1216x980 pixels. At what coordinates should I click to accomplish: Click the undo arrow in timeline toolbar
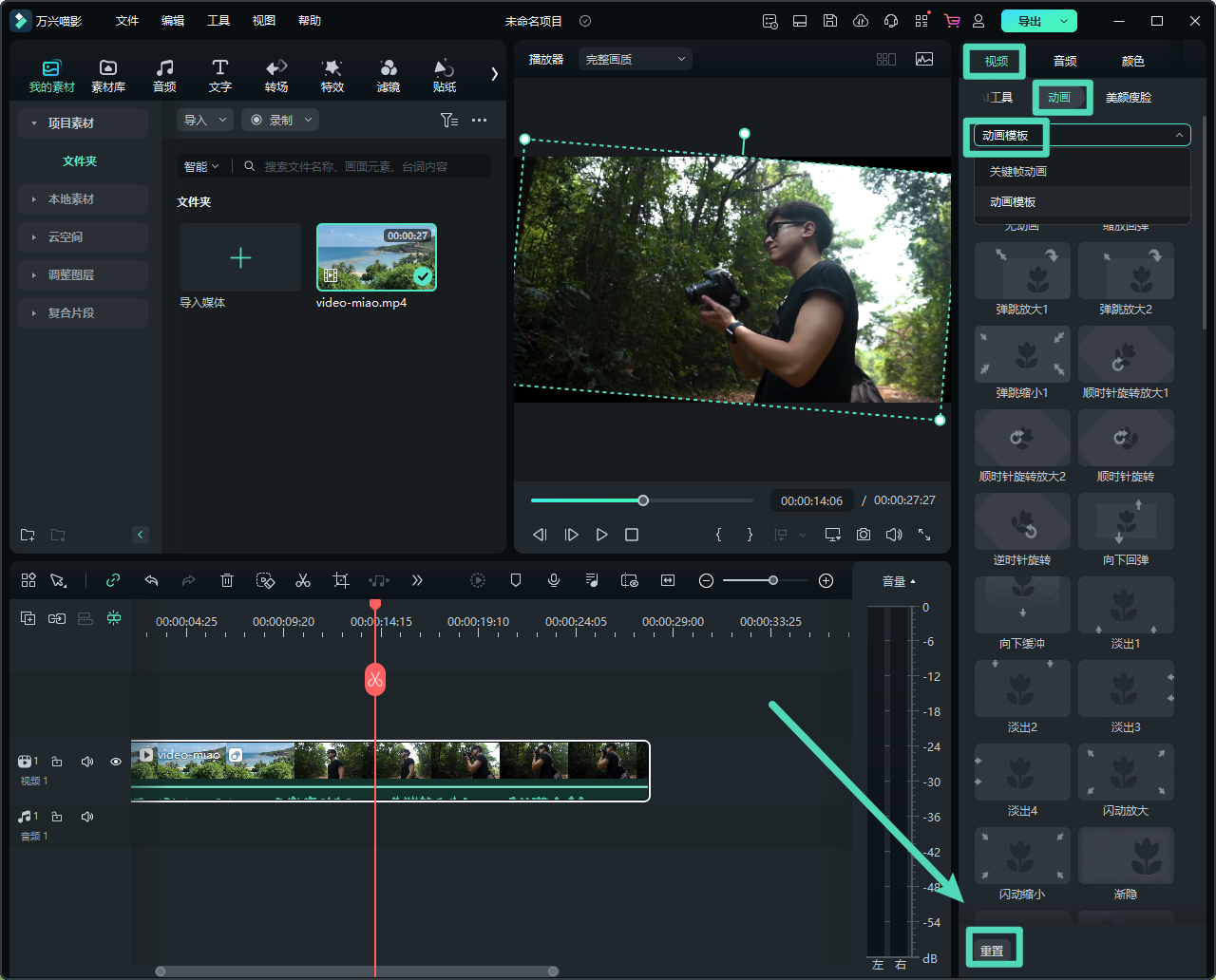pos(151,580)
